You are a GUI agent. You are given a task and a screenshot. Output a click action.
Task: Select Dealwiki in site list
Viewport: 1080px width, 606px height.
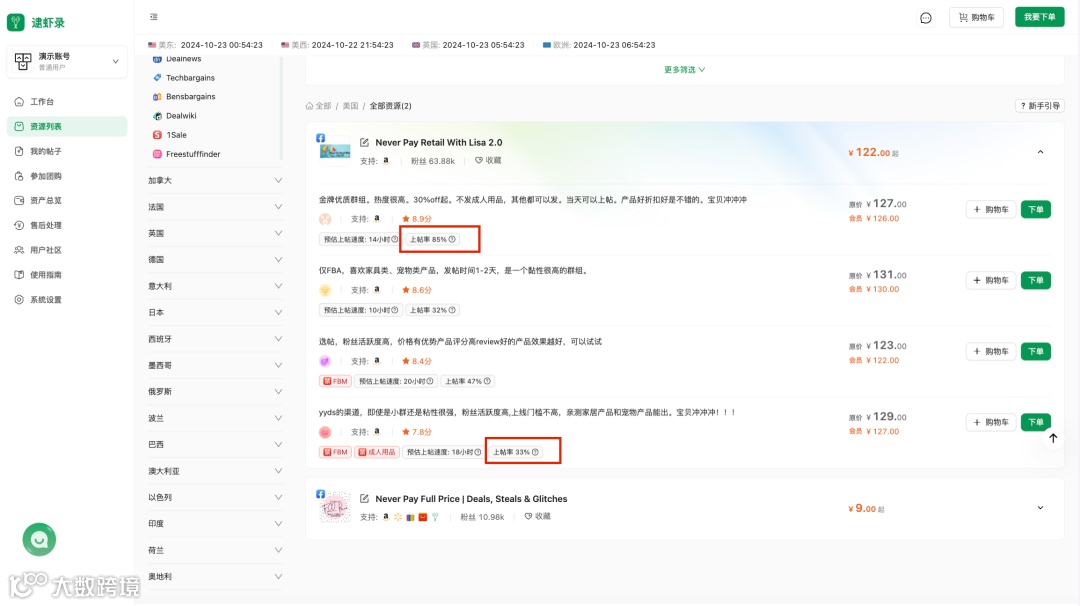point(181,116)
